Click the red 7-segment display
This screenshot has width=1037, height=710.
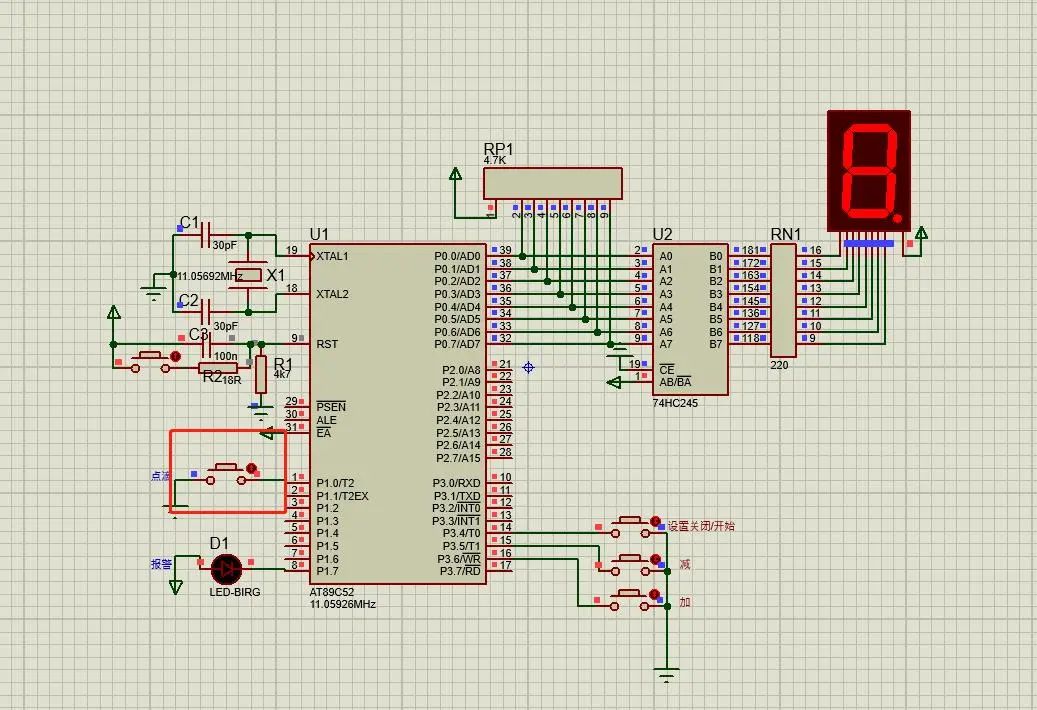coord(870,170)
